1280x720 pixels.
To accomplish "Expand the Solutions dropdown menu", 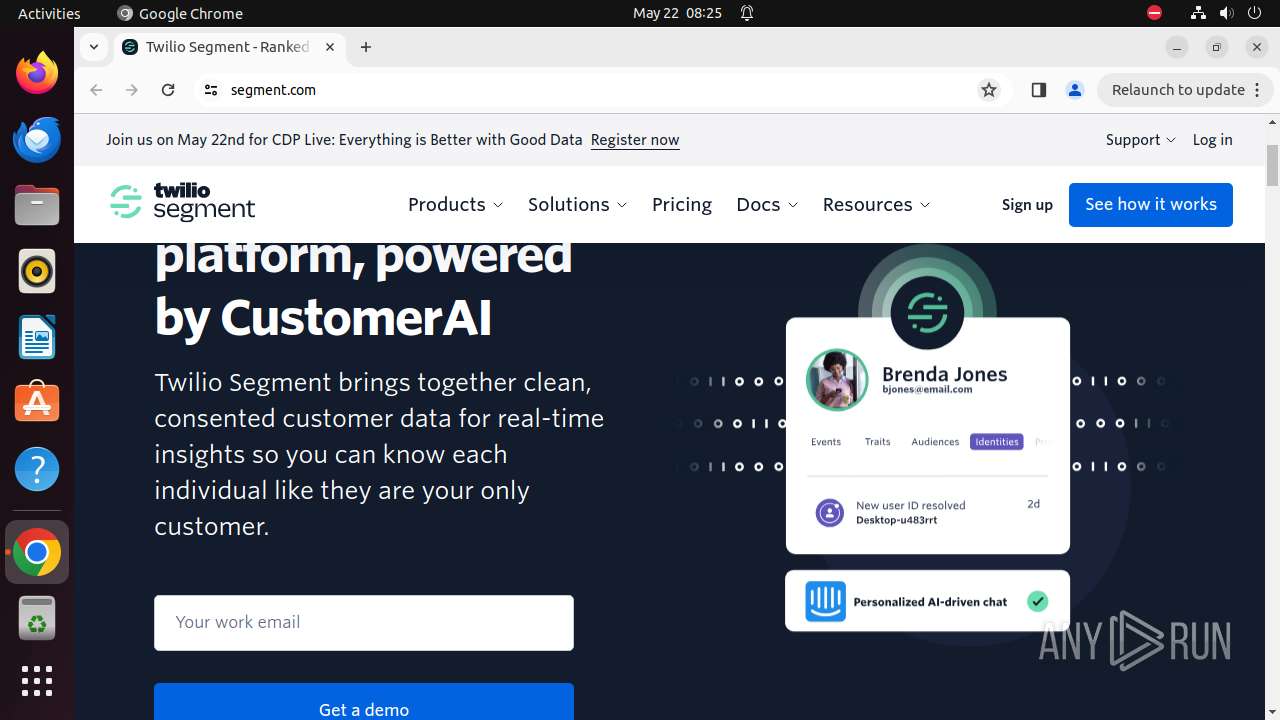I will (578, 204).
